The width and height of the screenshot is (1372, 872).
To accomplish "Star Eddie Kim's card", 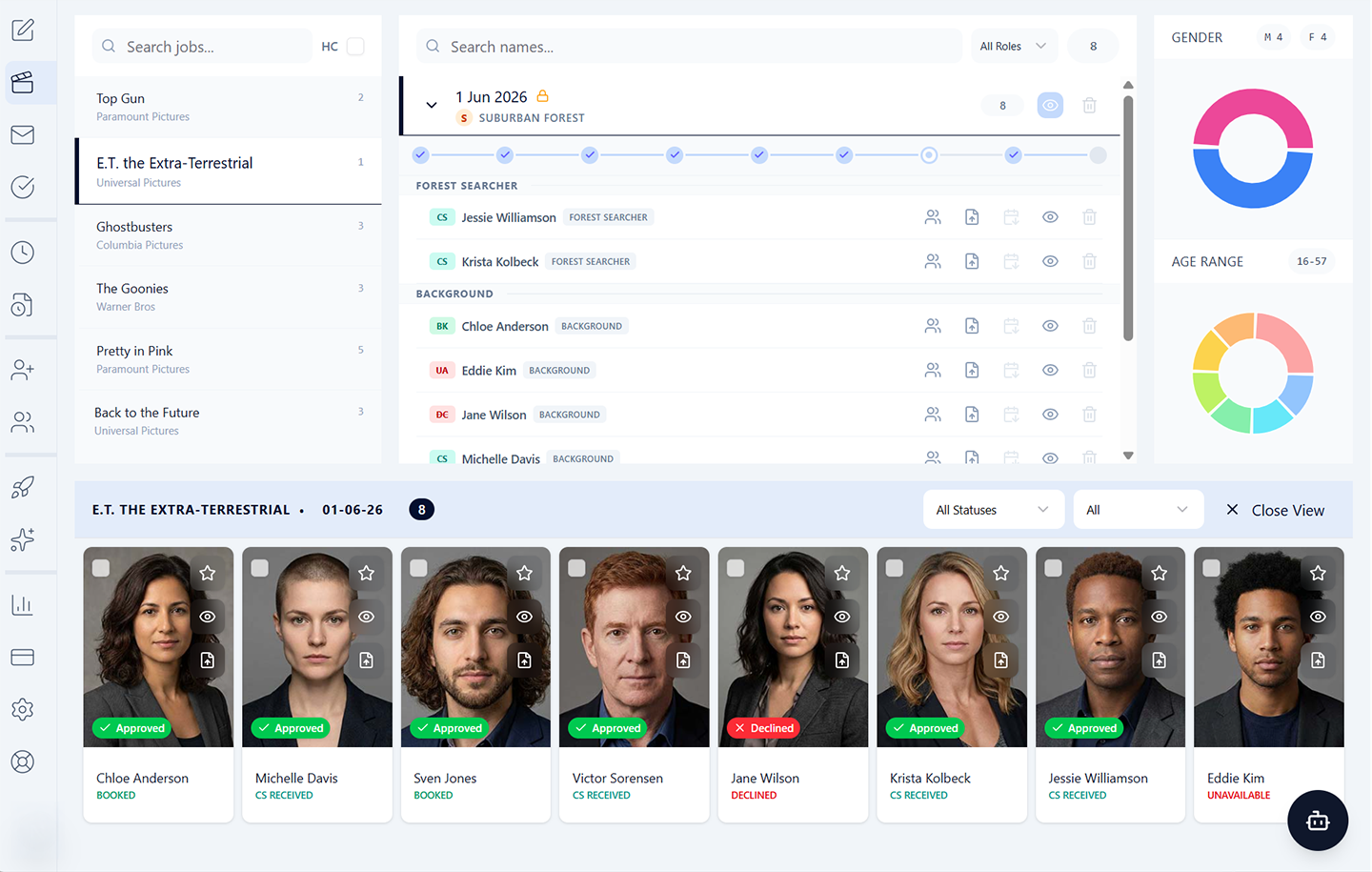I will 1318,573.
